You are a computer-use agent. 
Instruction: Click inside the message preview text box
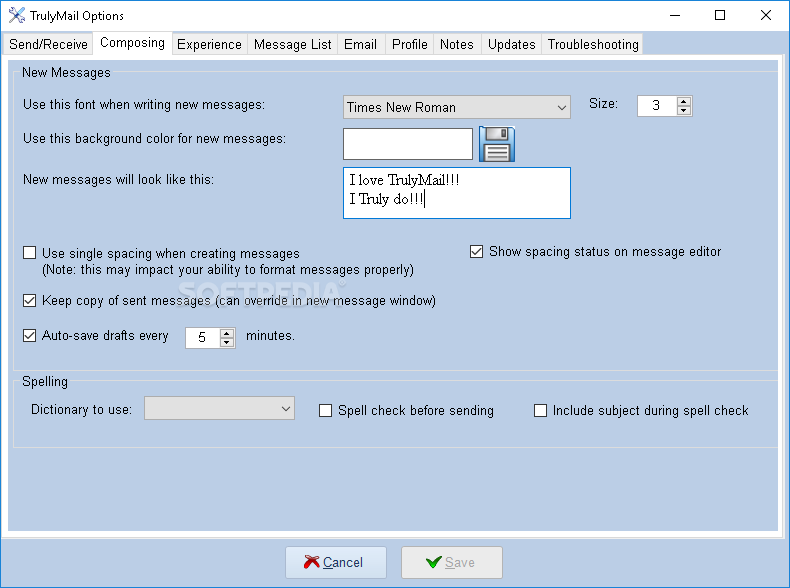[457, 193]
